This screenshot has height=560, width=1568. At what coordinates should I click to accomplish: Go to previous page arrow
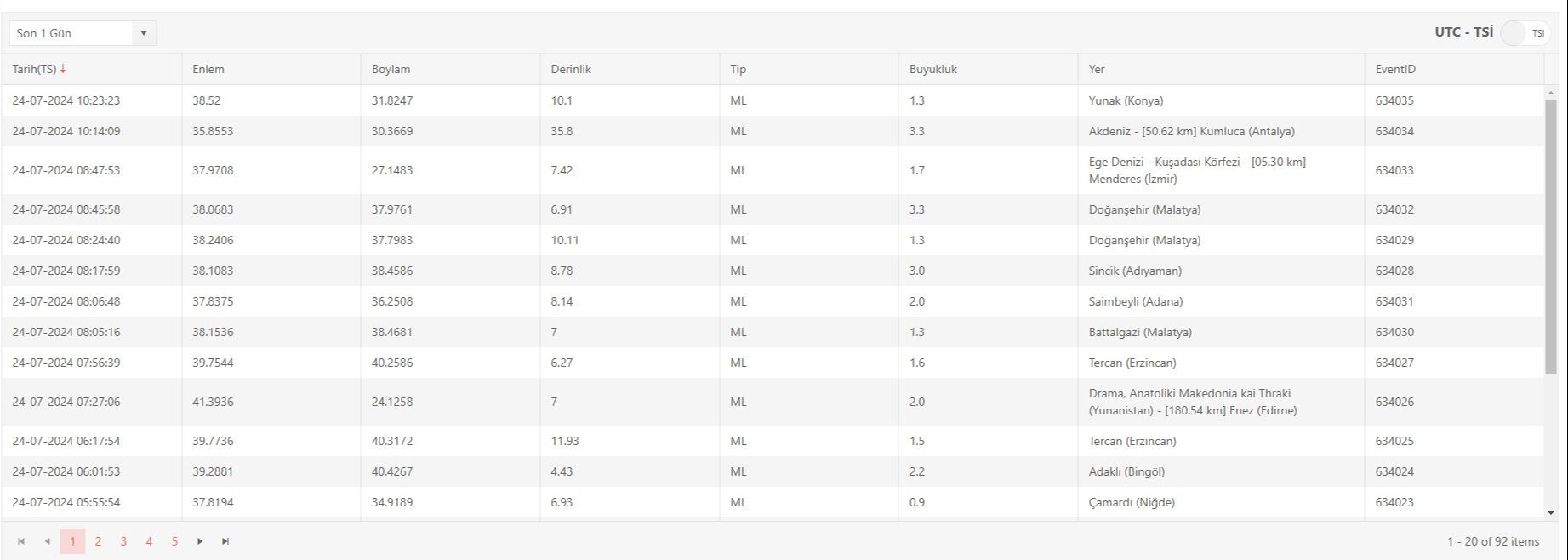[47, 541]
